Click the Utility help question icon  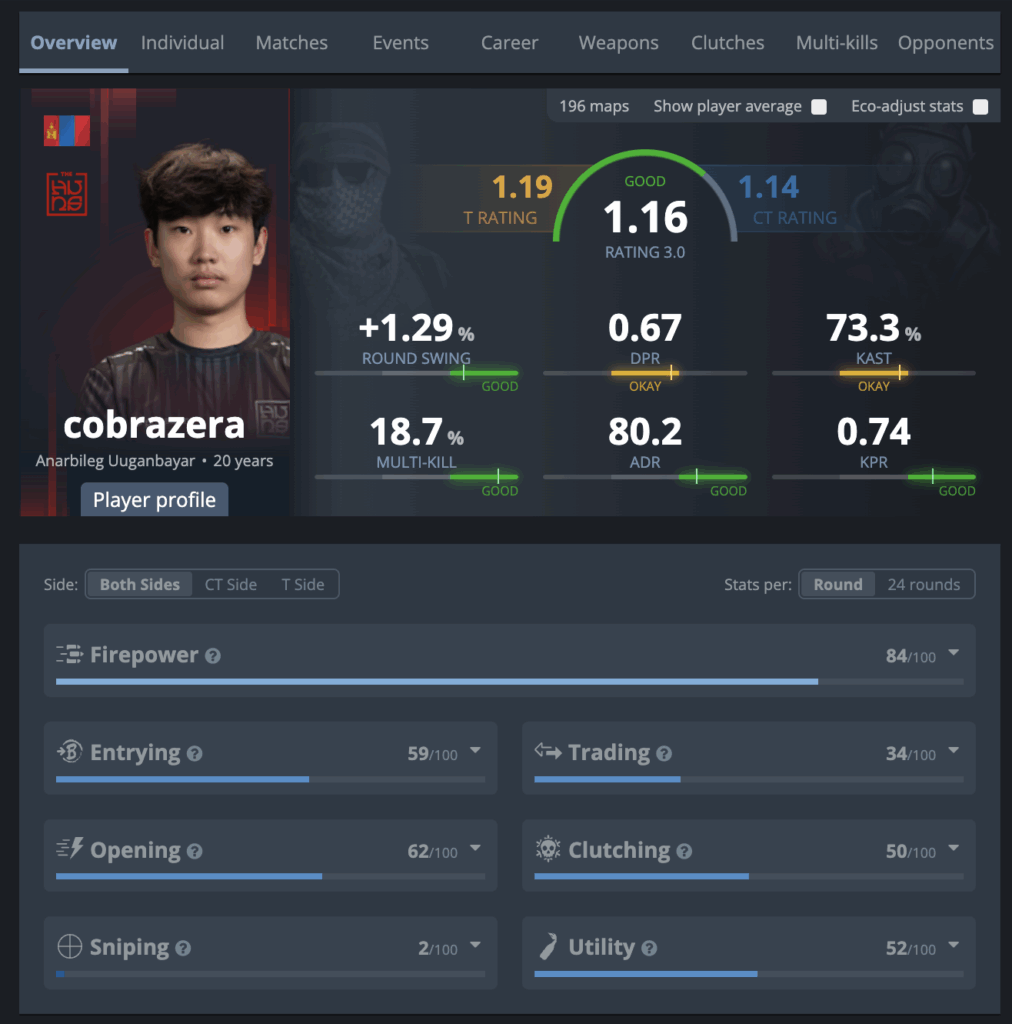(649, 948)
